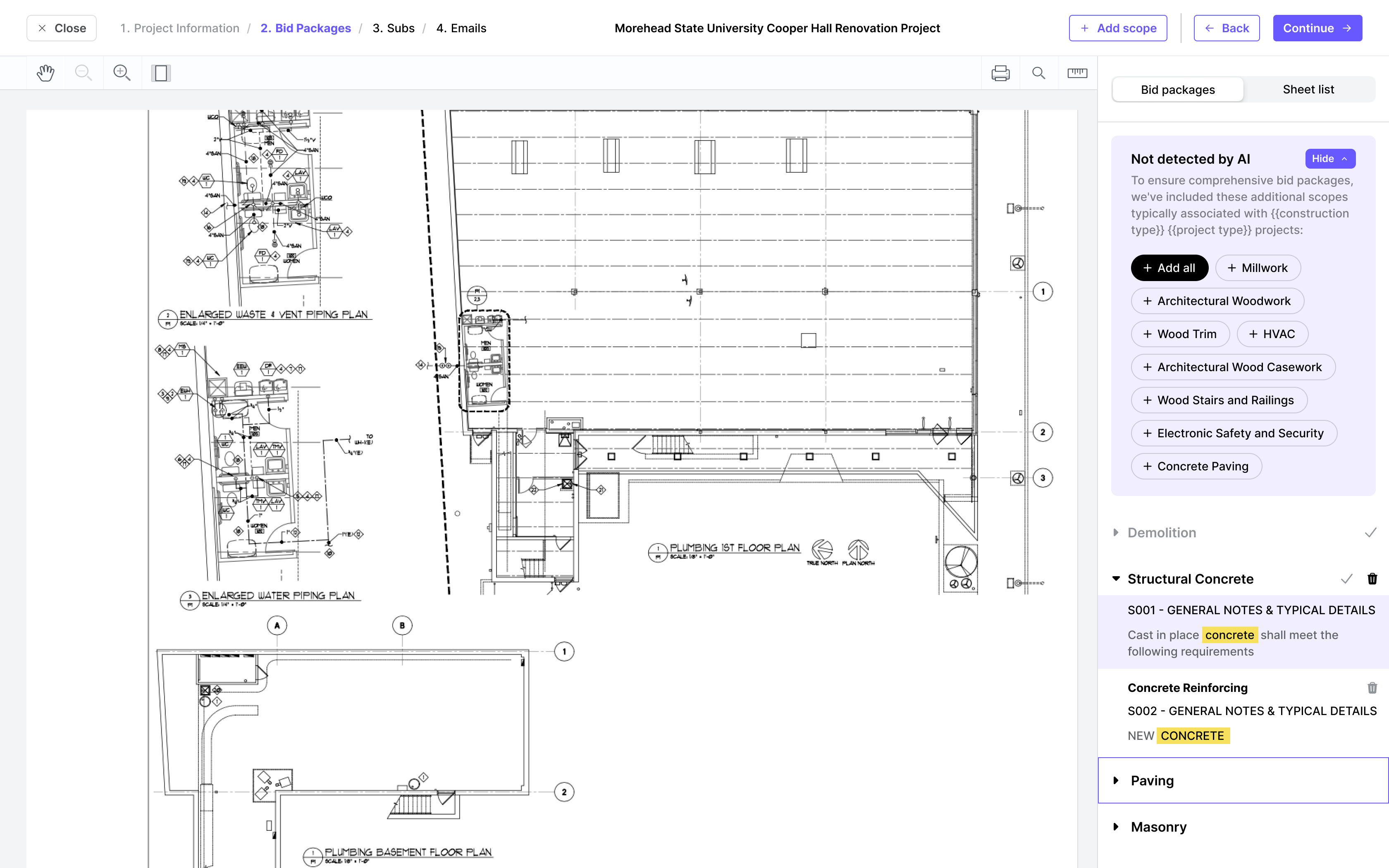1389x868 pixels.
Task: Toggle the Structural Concrete checkmark
Action: (x=1346, y=579)
